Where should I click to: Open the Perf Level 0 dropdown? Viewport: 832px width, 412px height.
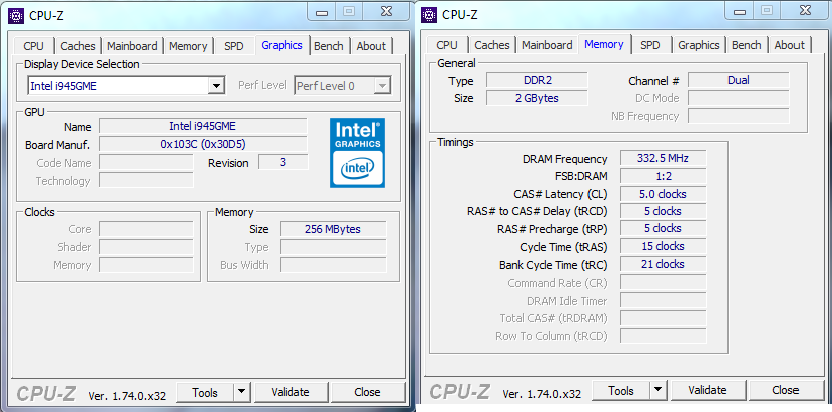(x=343, y=85)
